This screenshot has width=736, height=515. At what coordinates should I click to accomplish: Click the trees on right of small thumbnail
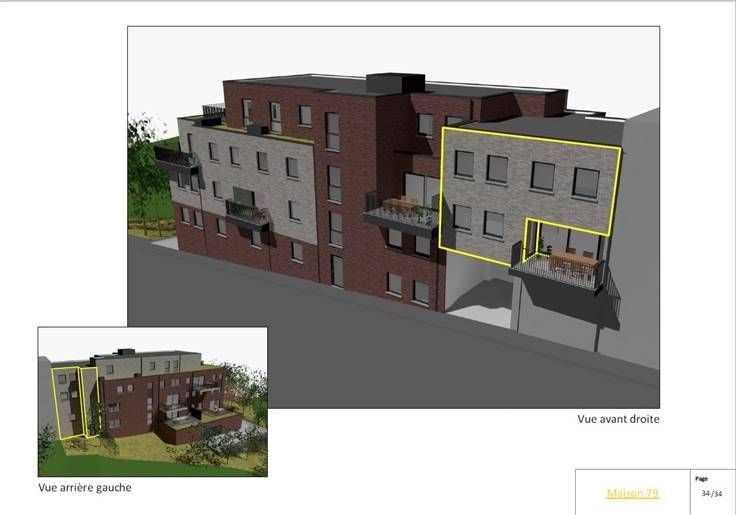(x=248, y=395)
